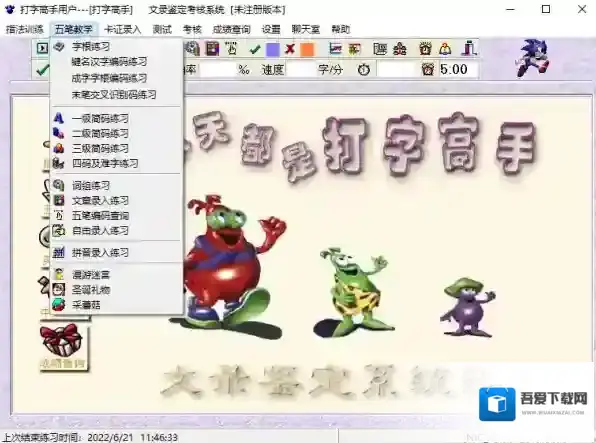Click the exit door toolbar icon
The height and width of the screenshot is (443, 596).
pyautogui.click(x=469, y=48)
